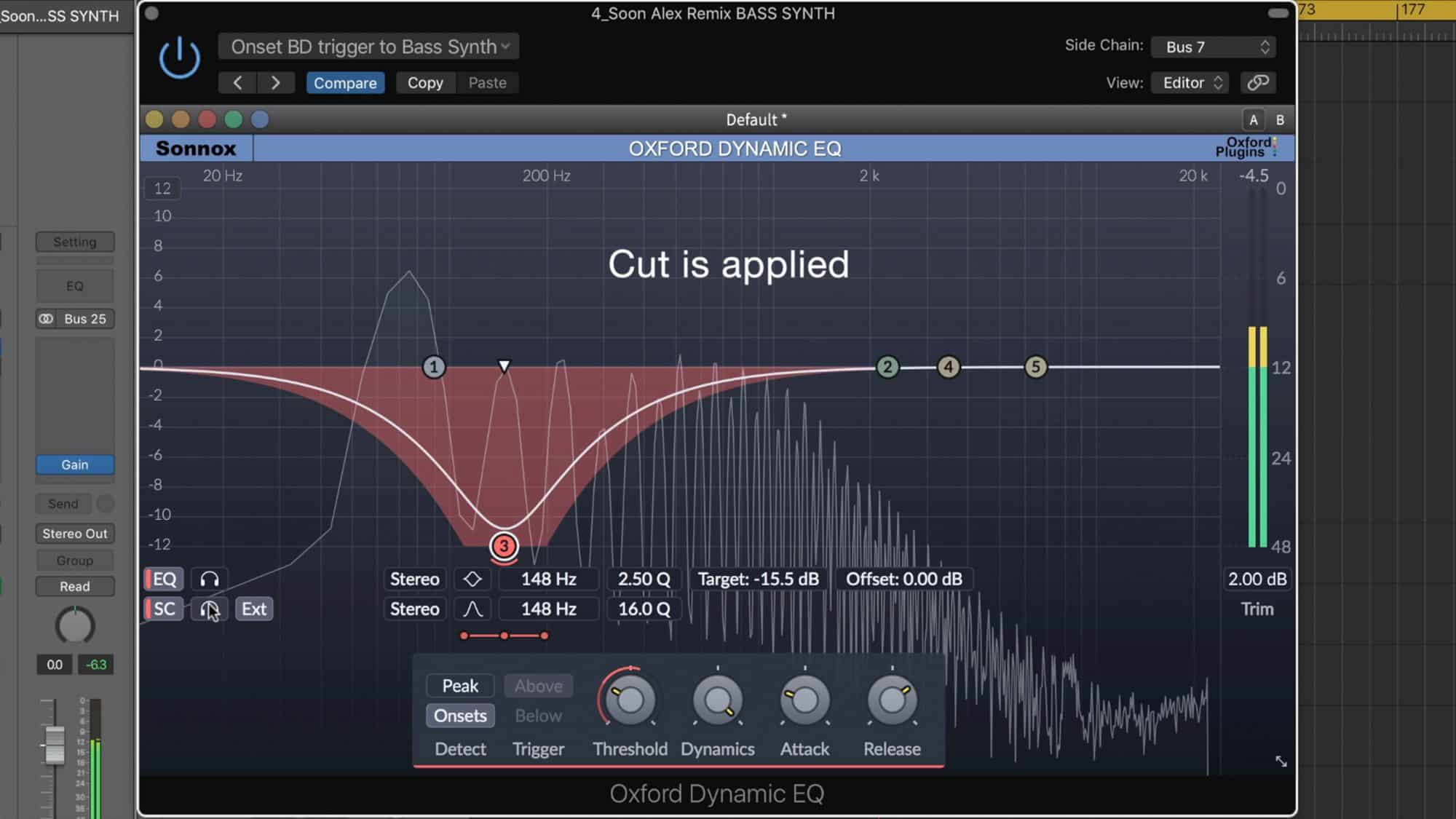Click the sidechain headphones listen icon
Image resolution: width=1456 pixels, height=819 pixels.
tap(210, 609)
